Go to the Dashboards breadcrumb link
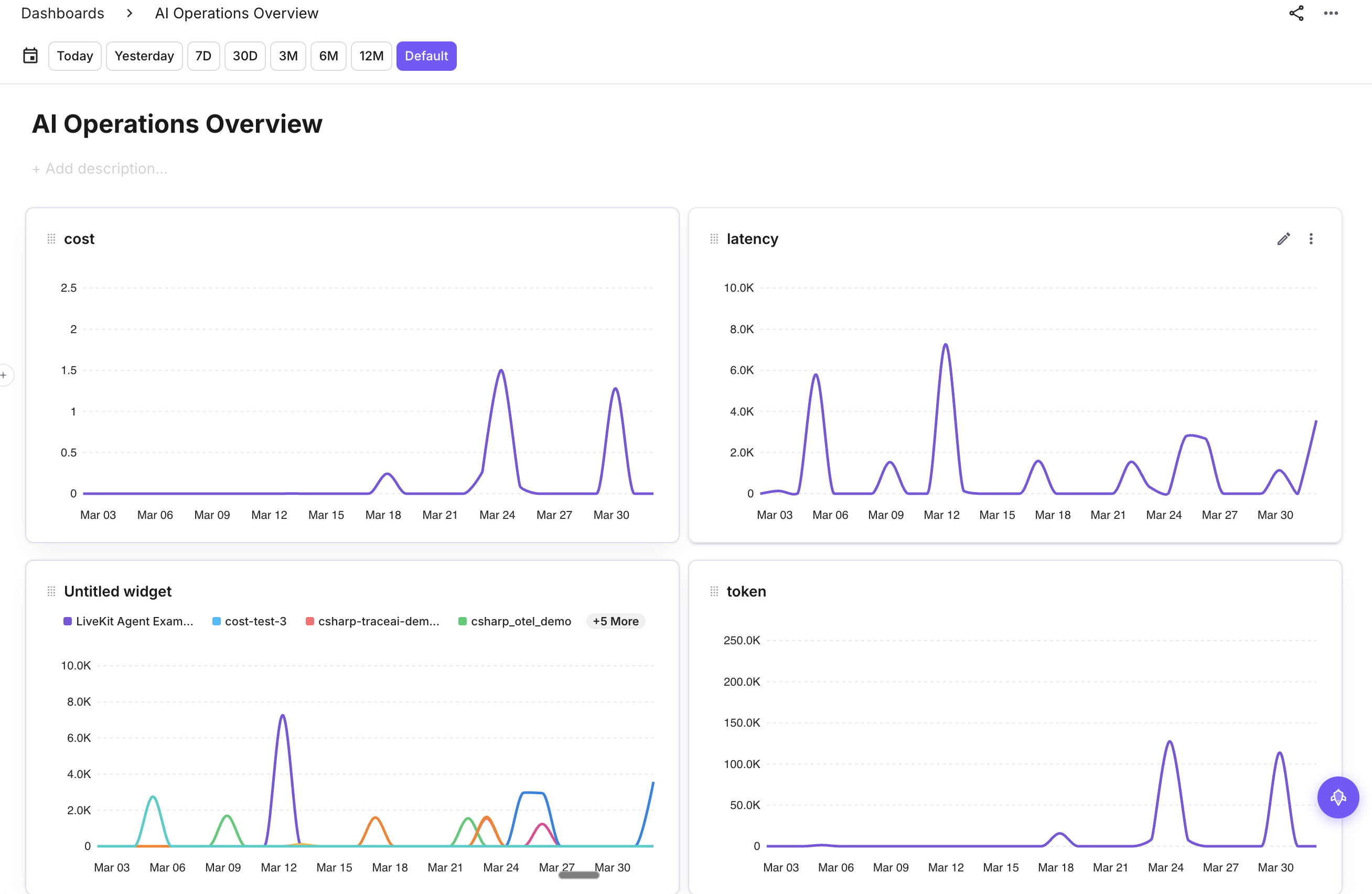 pyautogui.click(x=62, y=13)
